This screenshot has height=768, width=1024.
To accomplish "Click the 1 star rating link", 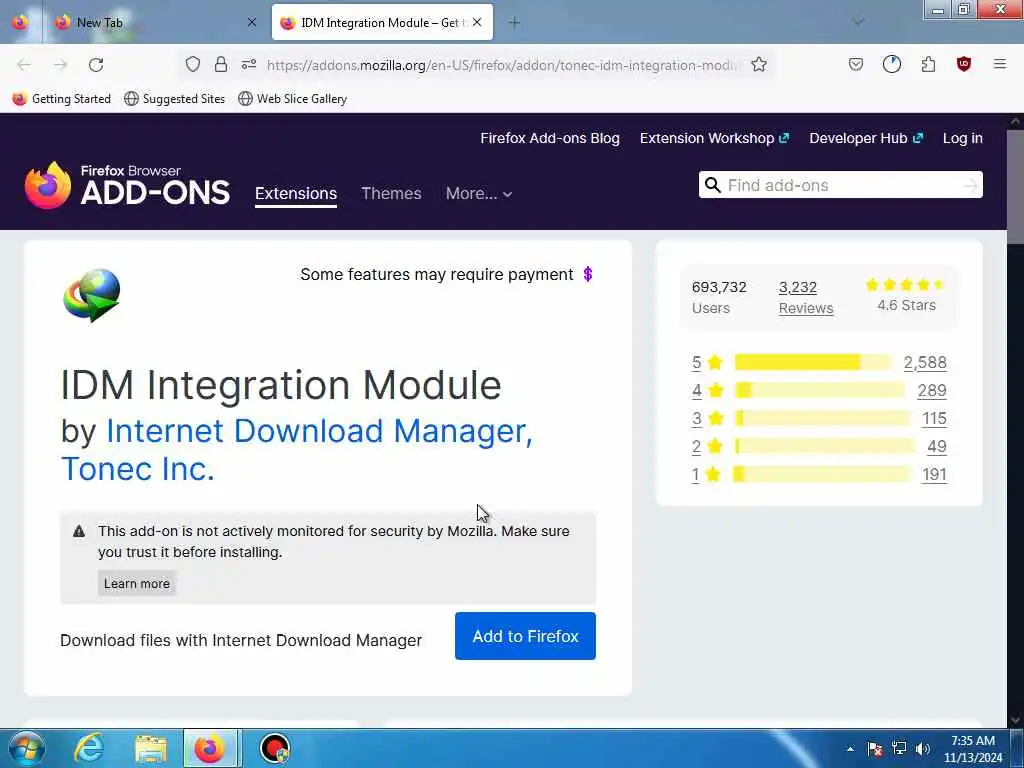I will 707,475.
